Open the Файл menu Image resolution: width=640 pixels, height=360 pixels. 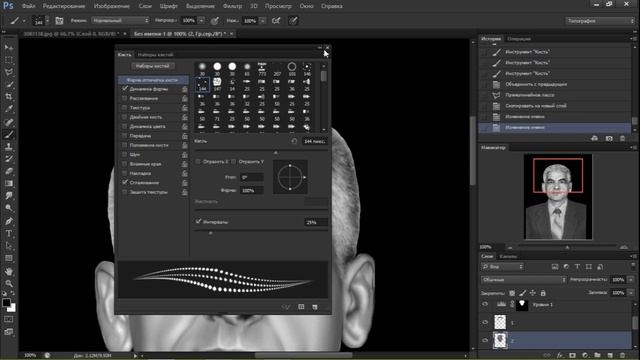(x=28, y=6)
